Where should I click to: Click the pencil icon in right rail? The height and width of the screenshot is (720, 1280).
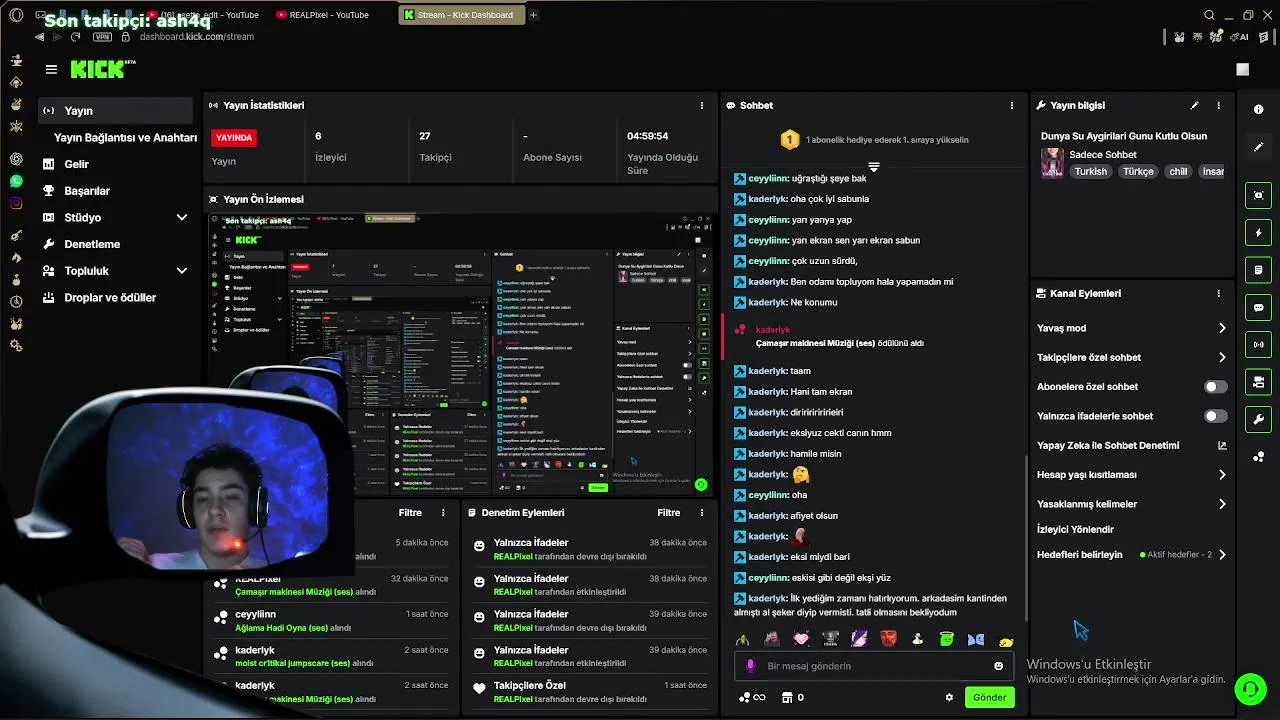[x=1258, y=147]
